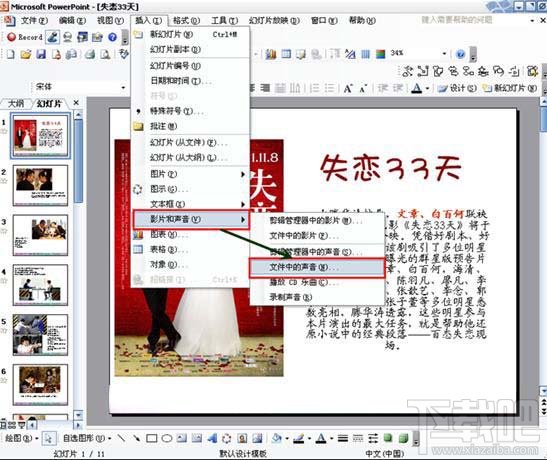Open the 格式 menu

pyautogui.click(x=186, y=21)
